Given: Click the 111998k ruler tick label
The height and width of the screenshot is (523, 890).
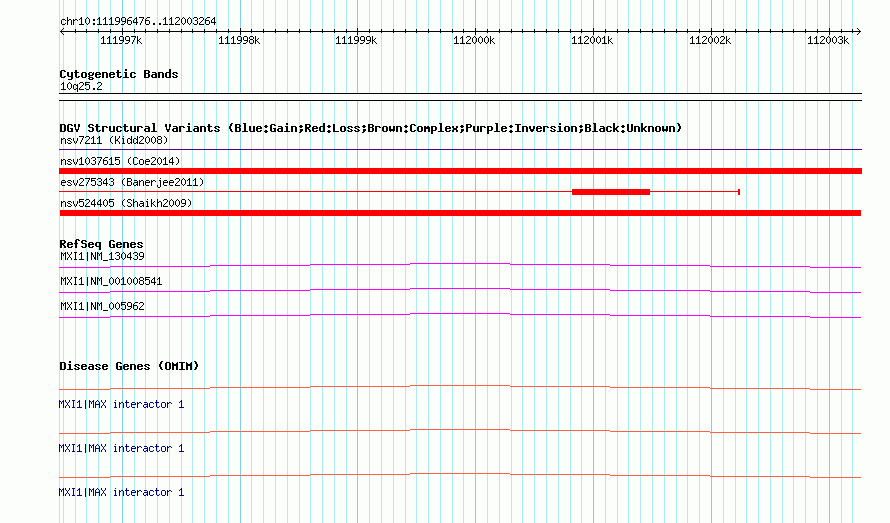Looking at the screenshot, I should (239, 40).
